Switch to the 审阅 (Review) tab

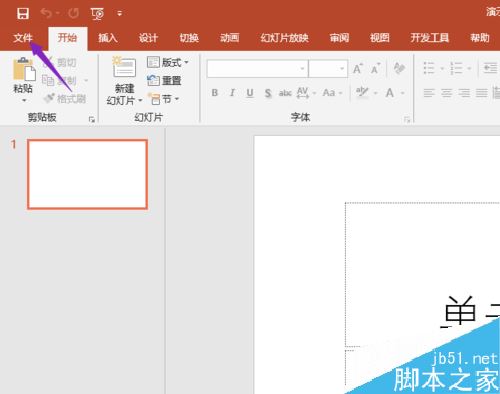coord(339,38)
